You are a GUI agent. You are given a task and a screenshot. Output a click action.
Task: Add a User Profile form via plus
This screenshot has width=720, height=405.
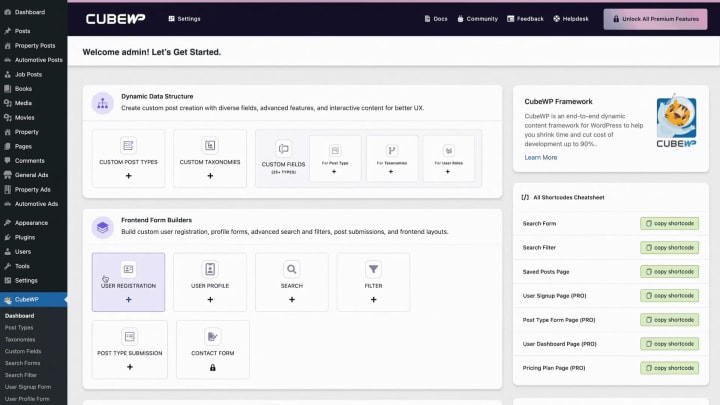[210, 299]
